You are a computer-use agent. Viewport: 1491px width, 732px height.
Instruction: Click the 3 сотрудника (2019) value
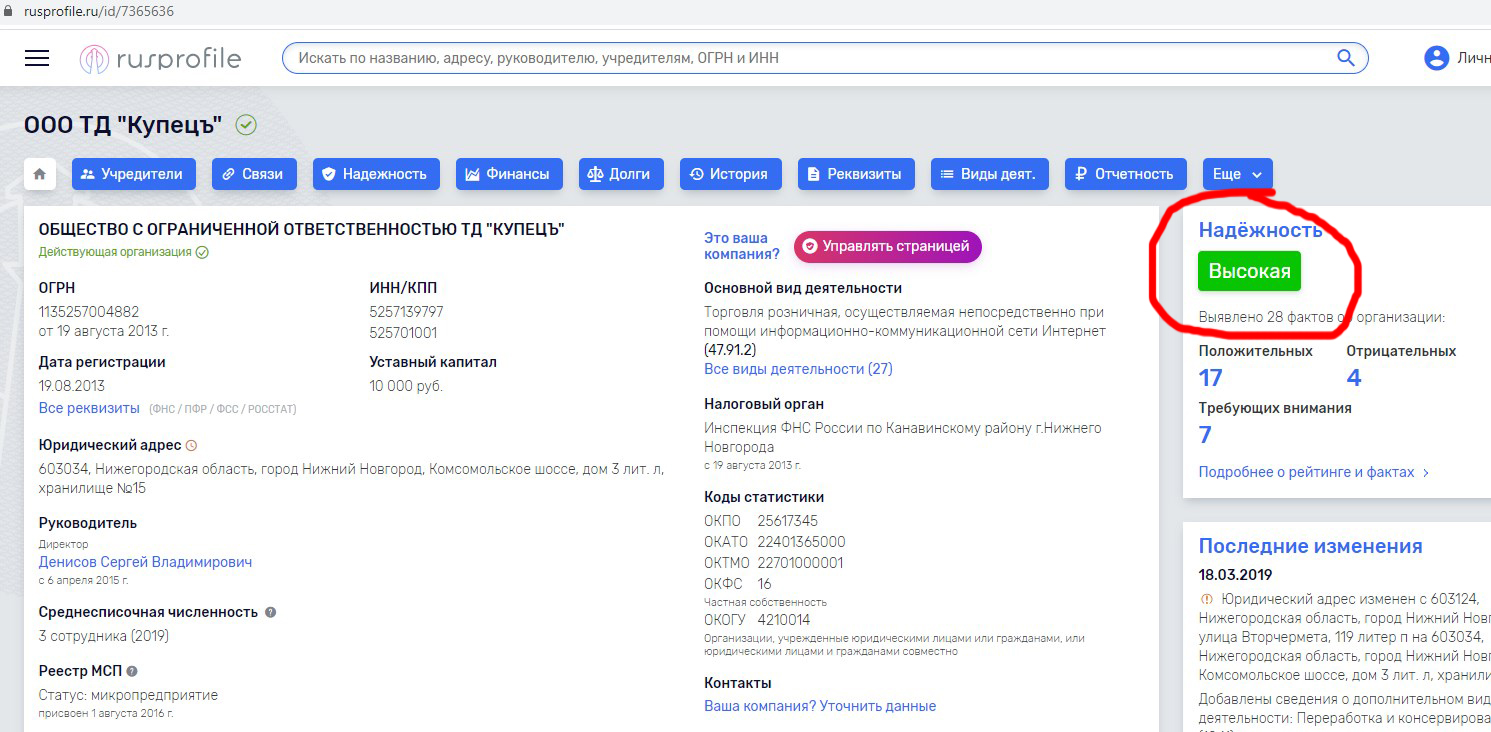tap(104, 636)
